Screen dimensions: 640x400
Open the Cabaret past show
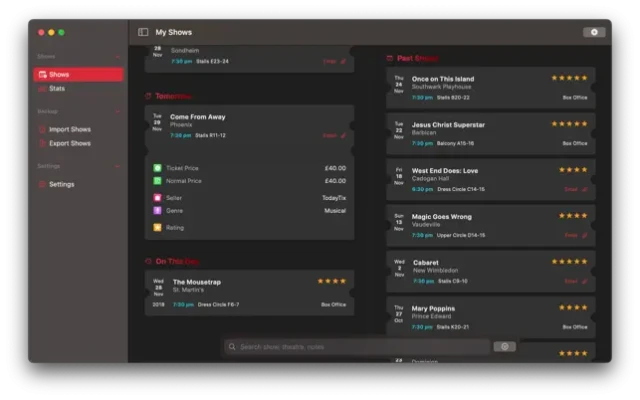(491, 271)
